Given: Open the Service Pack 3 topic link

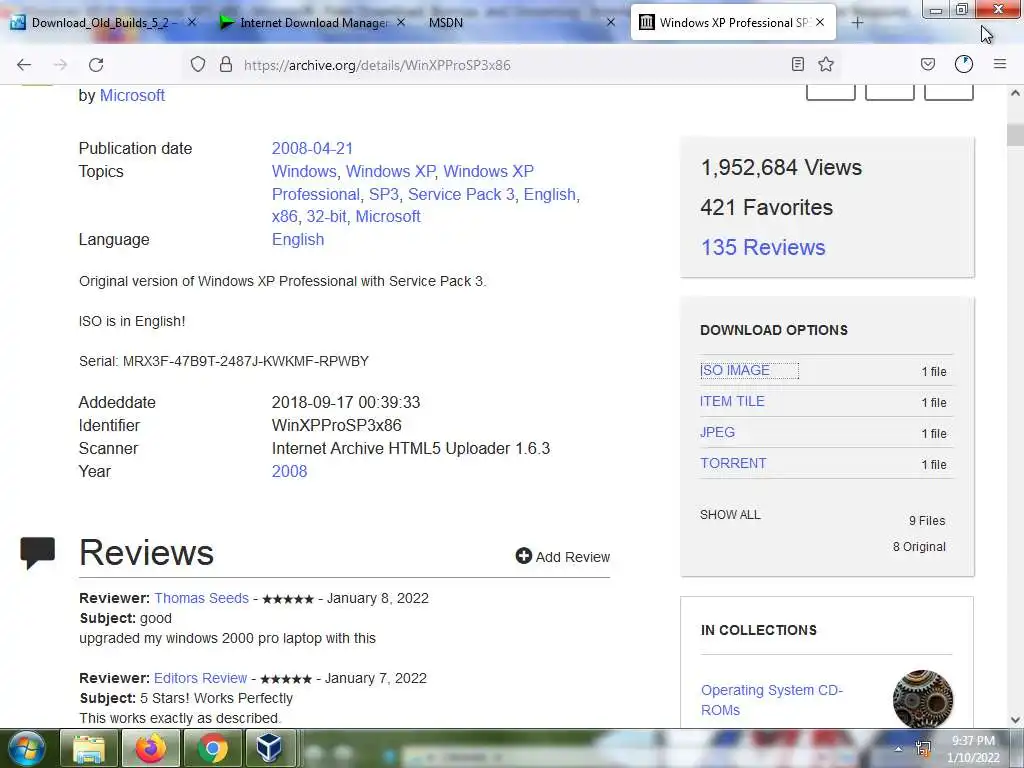Looking at the screenshot, I should click(461, 195).
